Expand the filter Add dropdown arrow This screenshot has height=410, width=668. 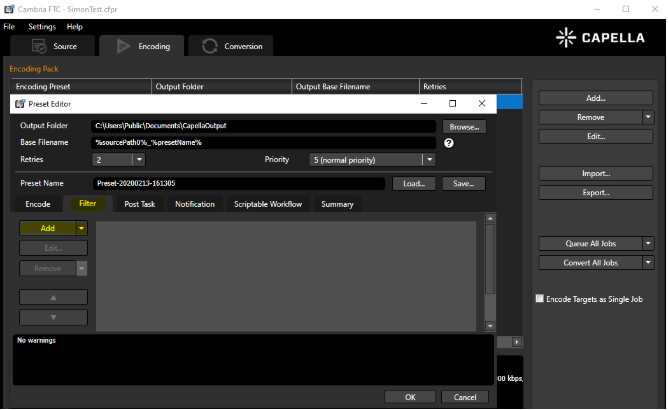pyautogui.click(x=81, y=228)
